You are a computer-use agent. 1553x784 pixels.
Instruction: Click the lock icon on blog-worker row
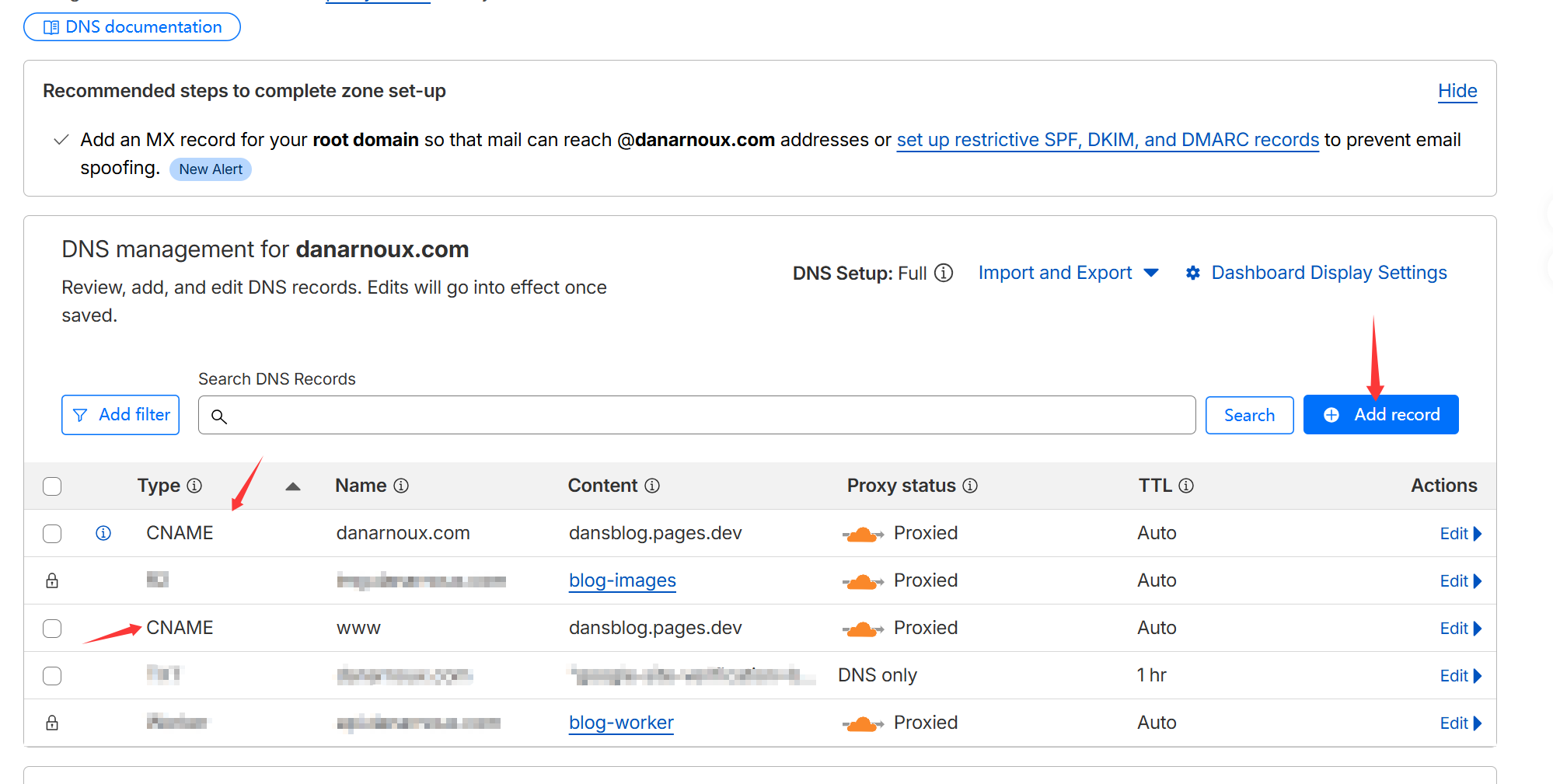52,723
